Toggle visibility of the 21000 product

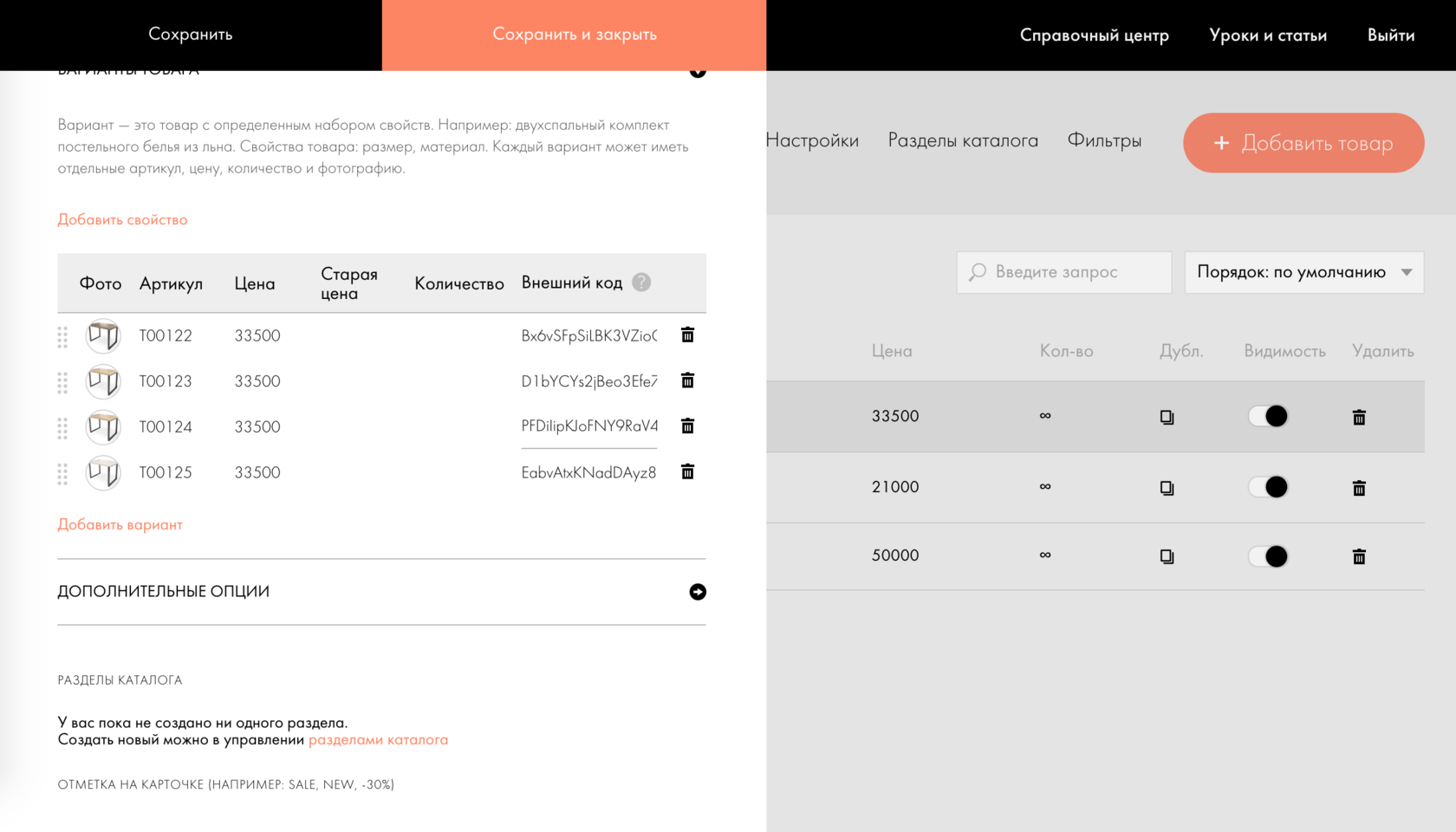click(1268, 487)
